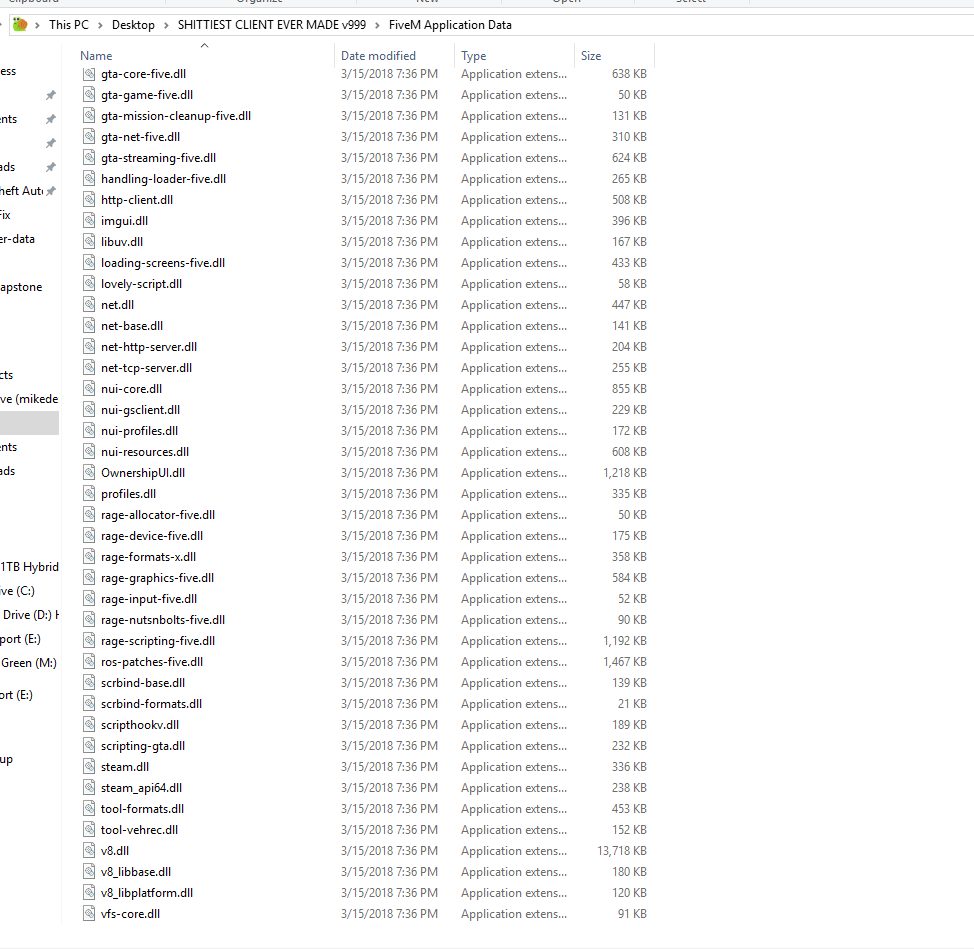The height and width of the screenshot is (949, 974).
Task: Select rage-graphics-five.dll file
Action: (157, 578)
